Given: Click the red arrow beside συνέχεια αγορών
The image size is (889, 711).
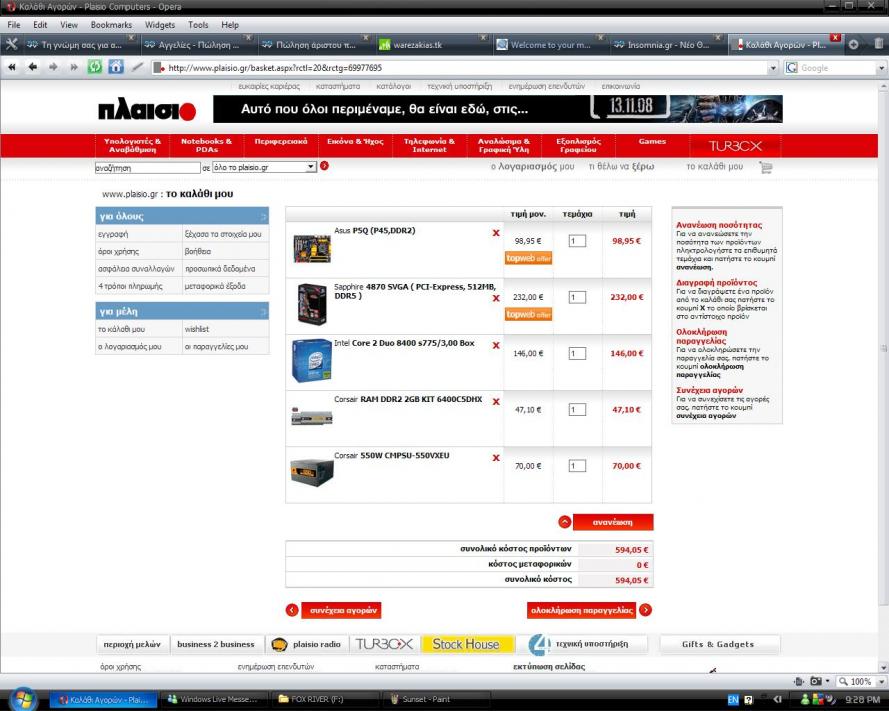Looking at the screenshot, I should [x=292, y=610].
